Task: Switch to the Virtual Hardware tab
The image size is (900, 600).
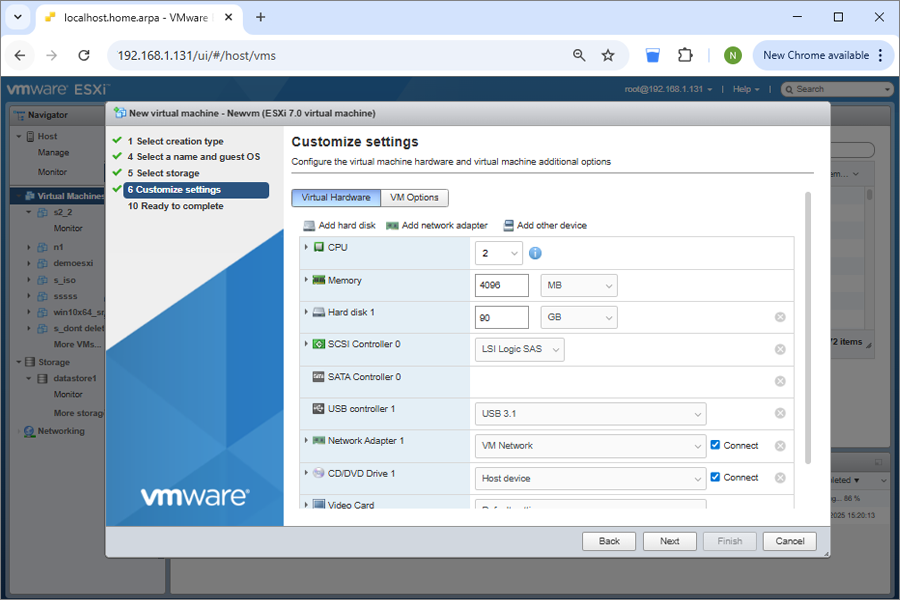Action: pyautogui.click(x=336, y=198)
